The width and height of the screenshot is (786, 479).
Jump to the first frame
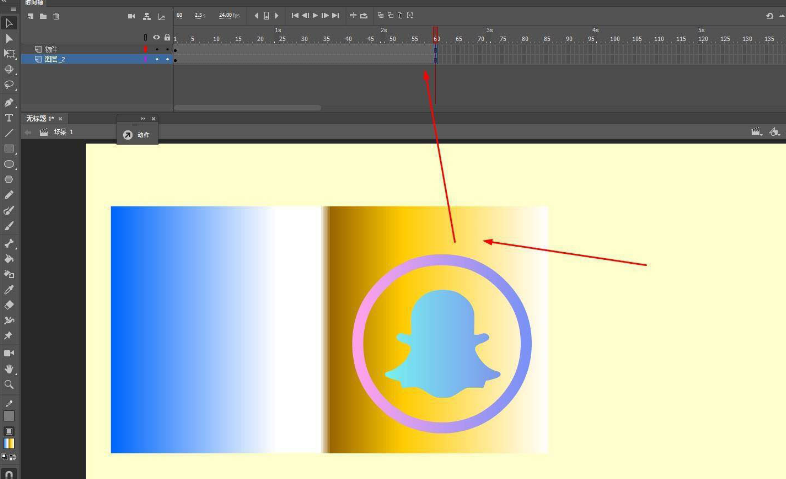295,16
